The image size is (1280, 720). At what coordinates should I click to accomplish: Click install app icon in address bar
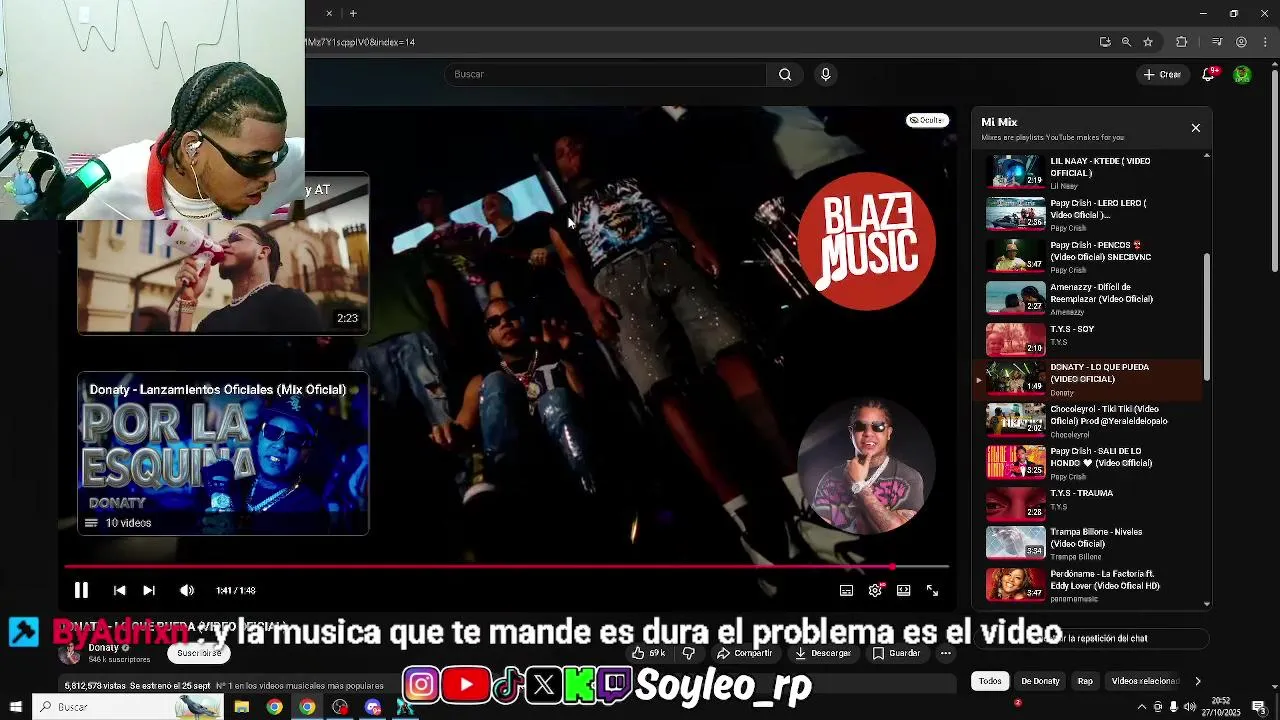[x=1105, y=42]
